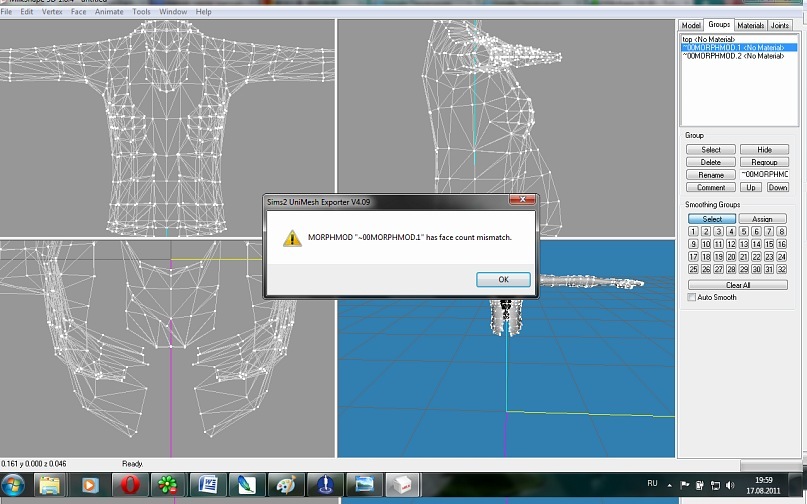Show hidden system tray icons arrow
The width and height of the screenshot is (807, 504).
(668, 485)
